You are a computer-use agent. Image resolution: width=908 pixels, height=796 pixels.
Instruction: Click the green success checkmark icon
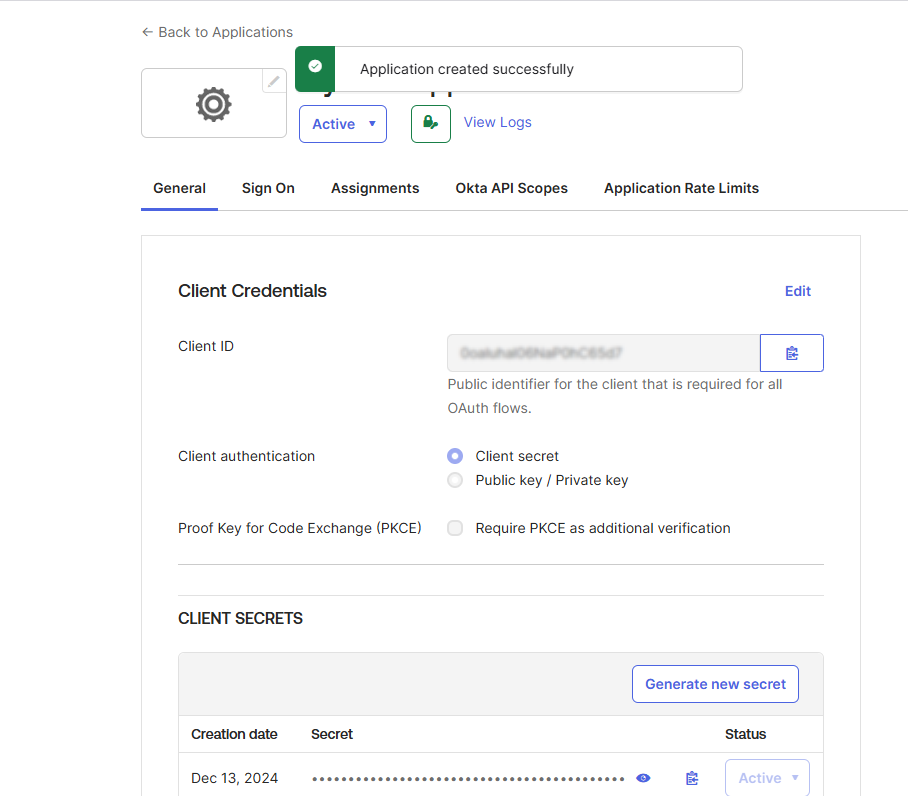[x=315, y=67]
